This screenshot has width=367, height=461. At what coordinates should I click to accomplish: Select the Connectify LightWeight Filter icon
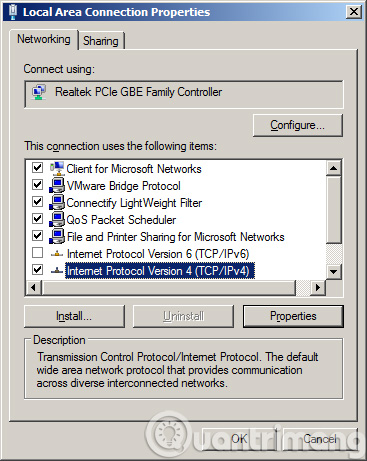tap(57, 202)
